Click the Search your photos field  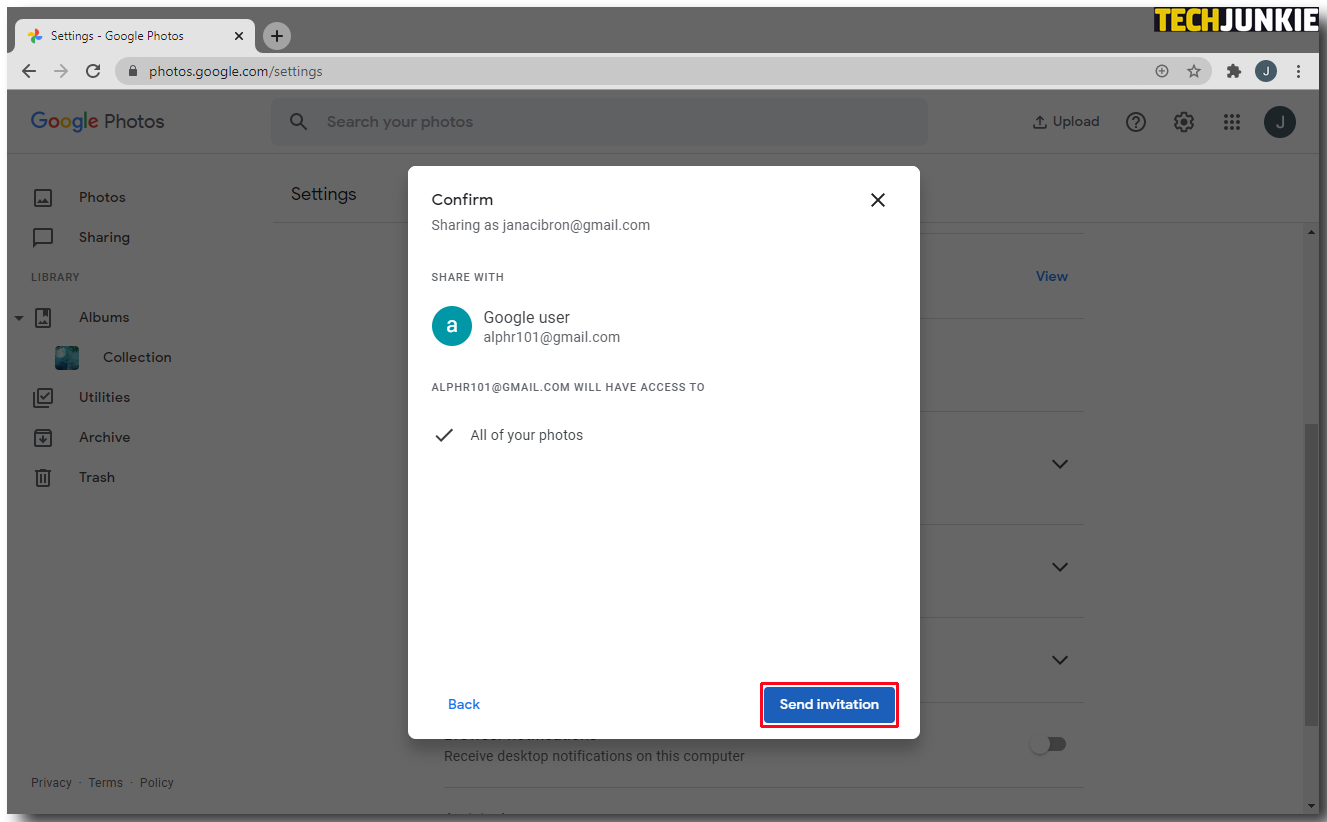[600, 122]
